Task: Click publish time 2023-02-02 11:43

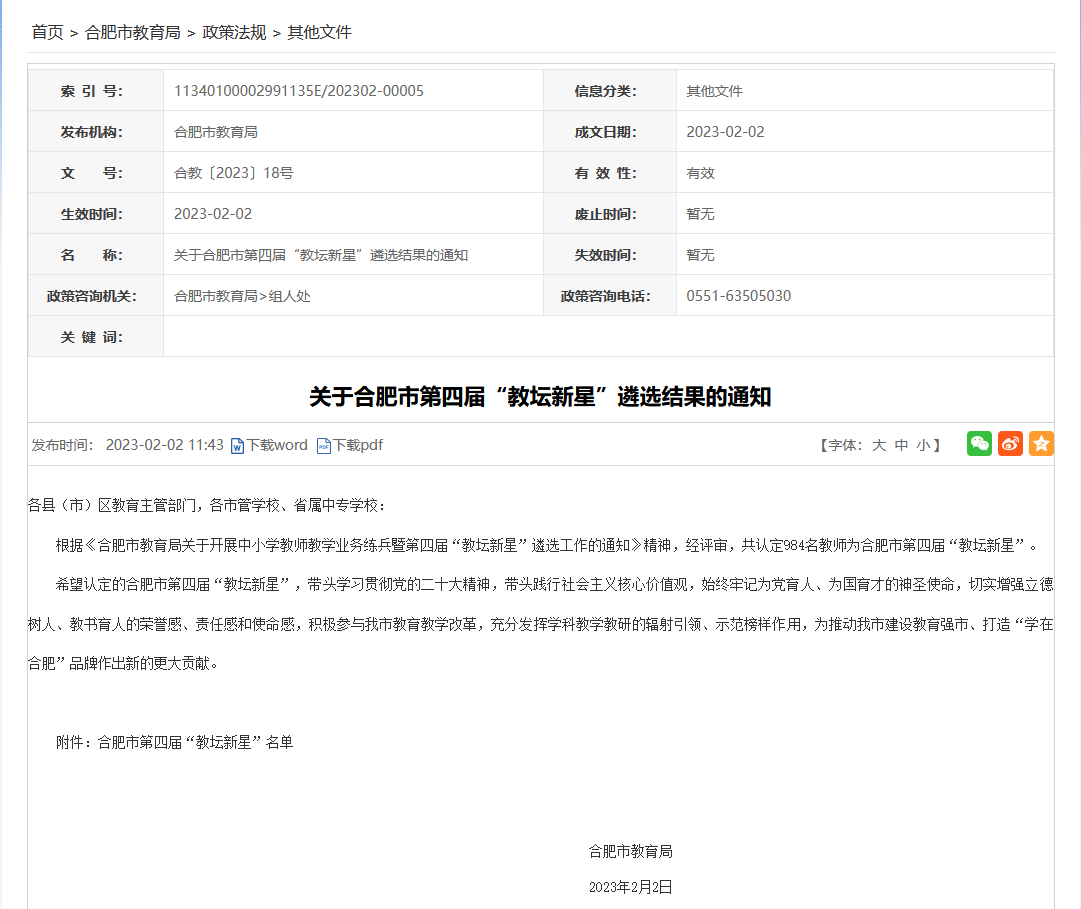Action: 165,445
